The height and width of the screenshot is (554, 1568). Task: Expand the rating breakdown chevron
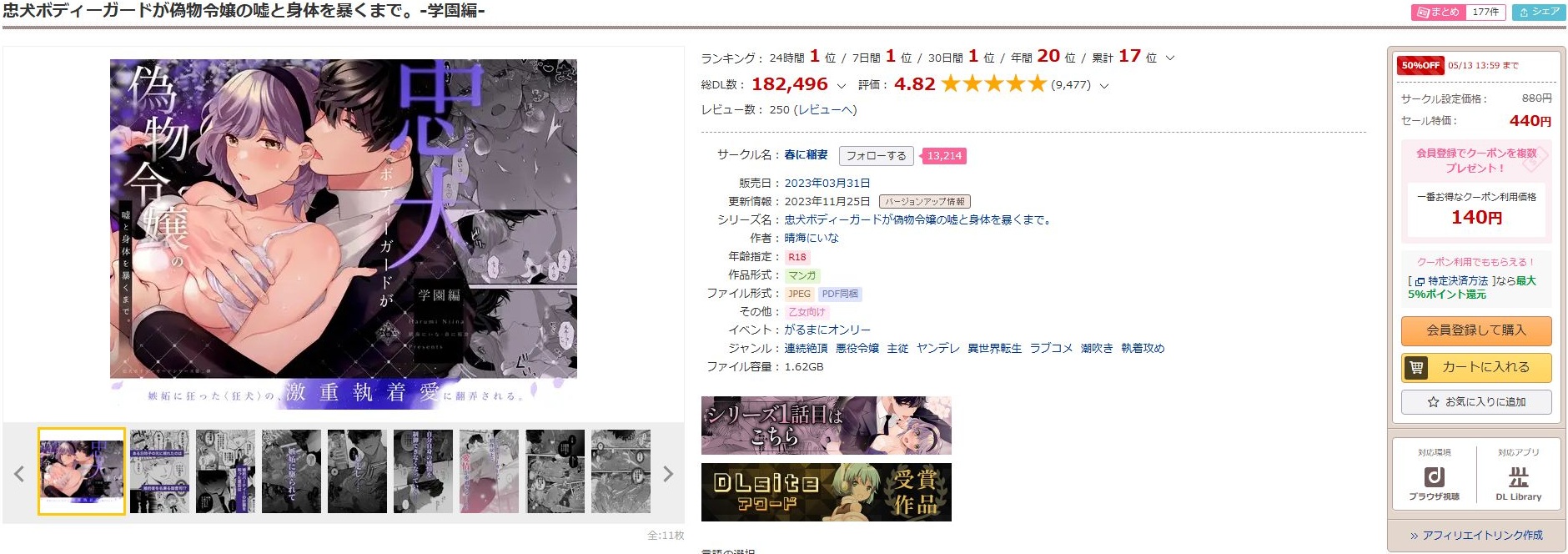(1104, 85)
